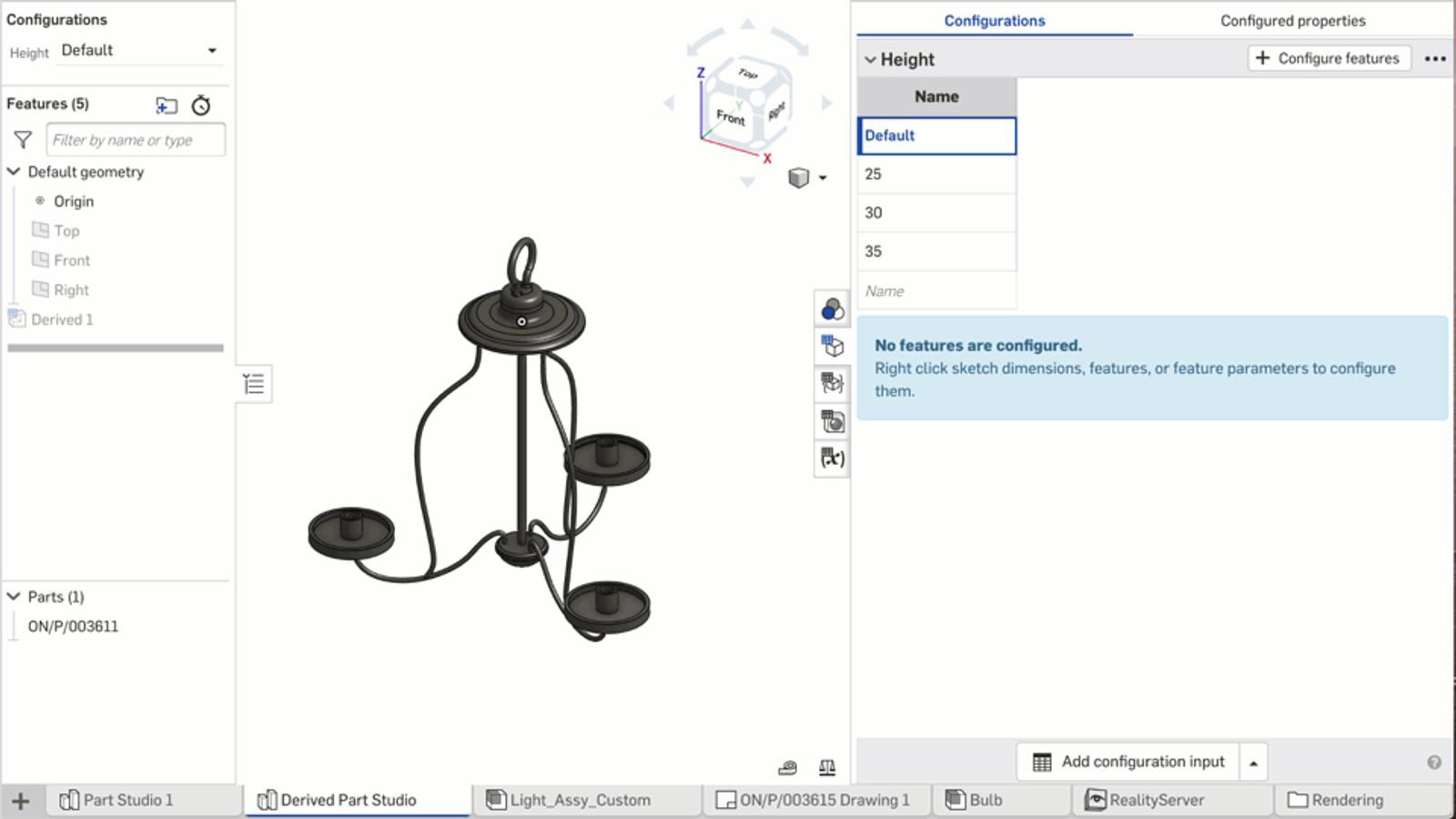Collapse the Height configuration section
This screenshot has width=1456, height=819.
[x=871, y=60]
